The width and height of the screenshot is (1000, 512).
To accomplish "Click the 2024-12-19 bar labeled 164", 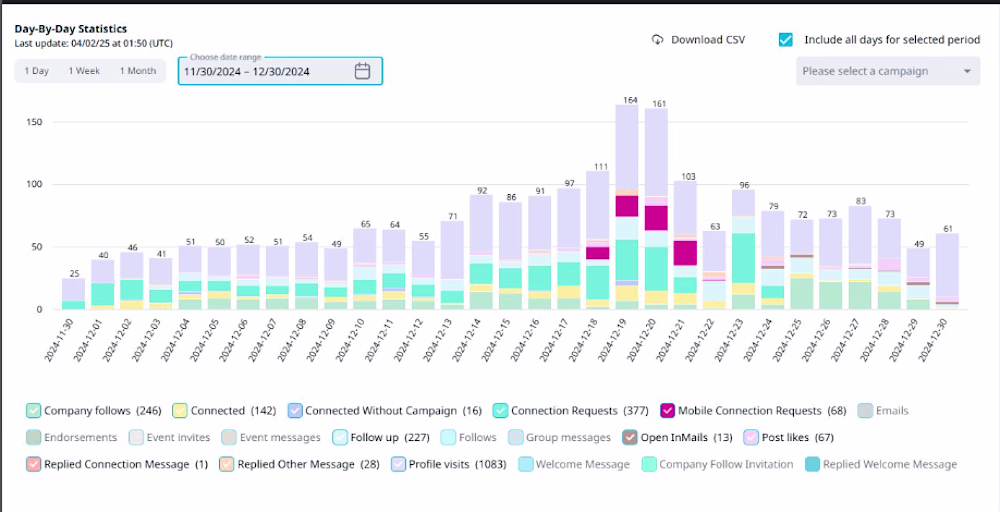I will coord(627,207).
